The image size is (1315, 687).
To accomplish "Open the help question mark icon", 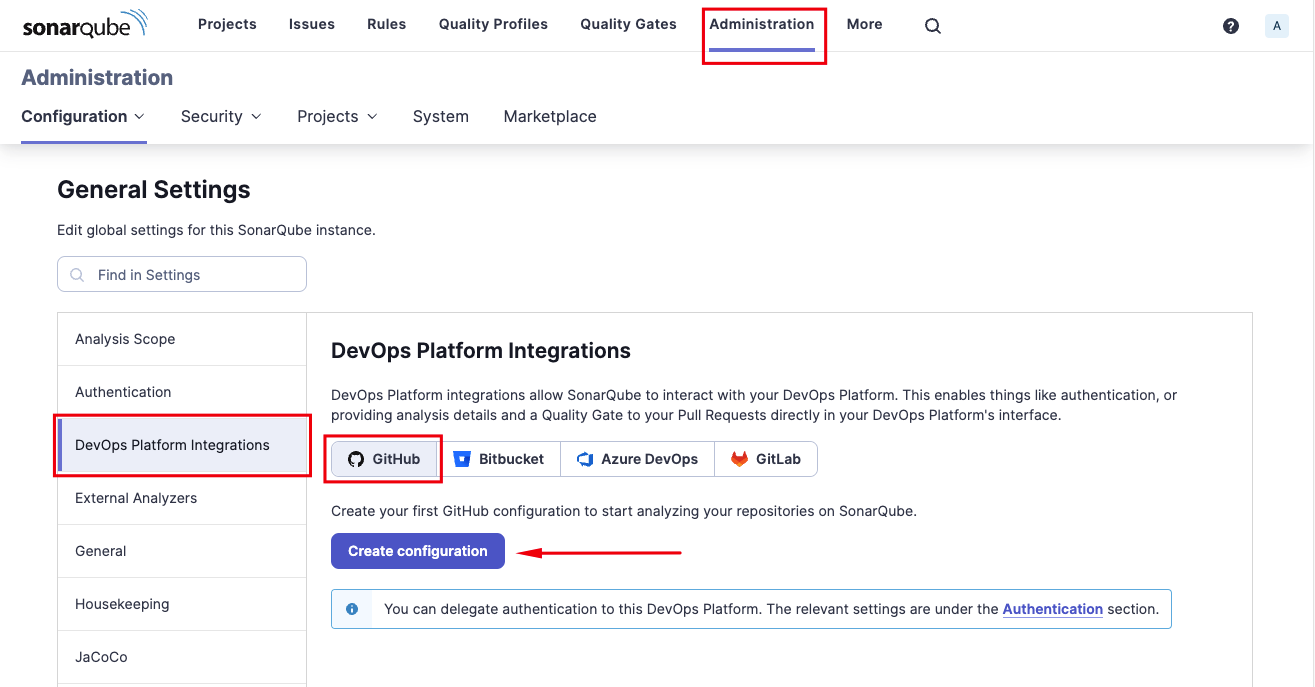I will pos(1231,26).
